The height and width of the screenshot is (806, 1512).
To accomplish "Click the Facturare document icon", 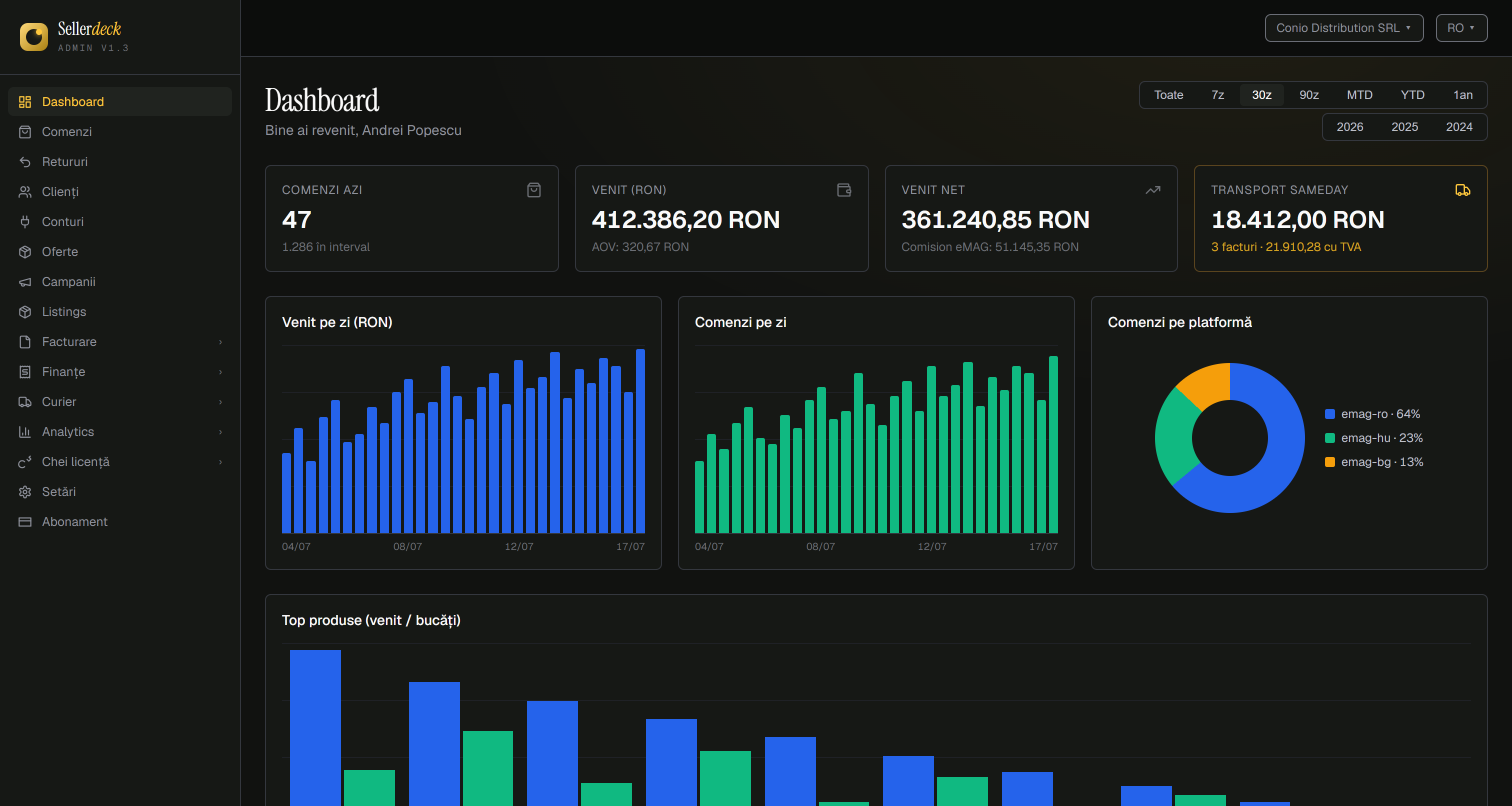I will point(24,341).
